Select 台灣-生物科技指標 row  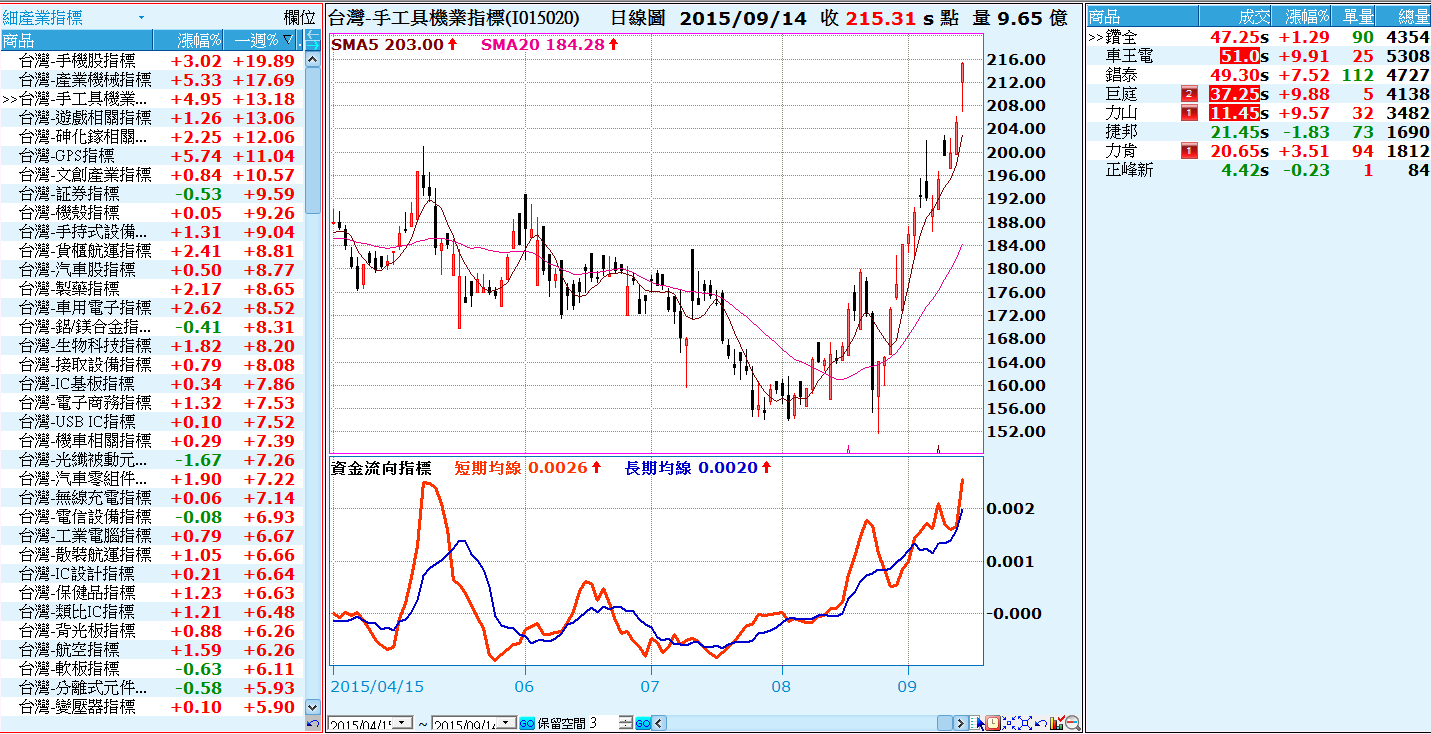point(152,345)
